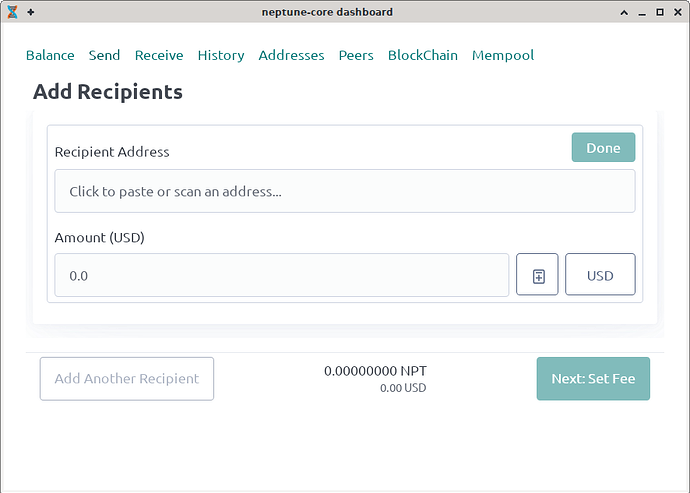Image resolution: width=690 pixels, height=493 pixels.
Task: Focus the Recipient Address input field
Action: (344, 191)
